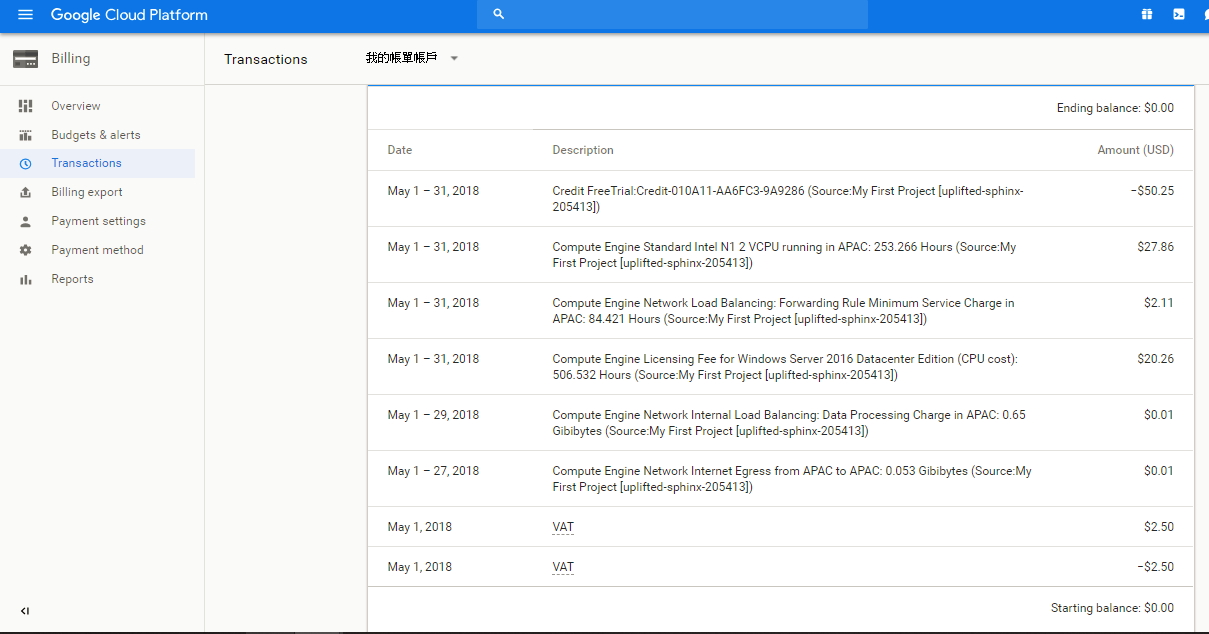The height and width of the screenshot is (634, 1209).
Task: Select Transactions in the sidebar
Action: (x=86, y=163)
